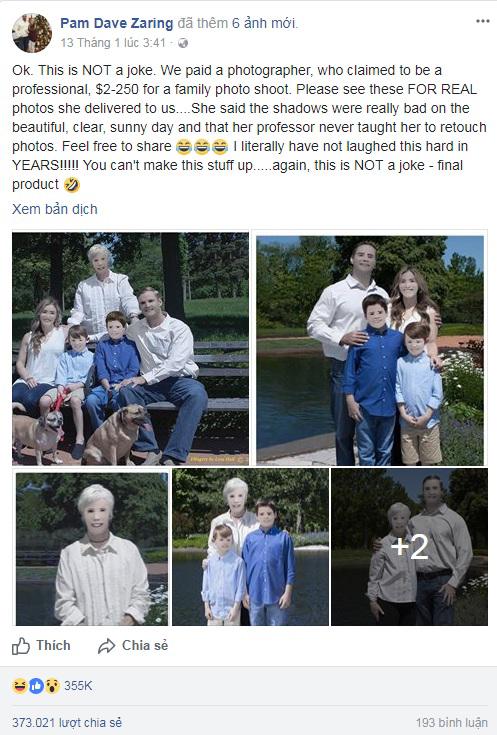
Task: Open the 193 bình luận comments
Action: tap(452, 722)
